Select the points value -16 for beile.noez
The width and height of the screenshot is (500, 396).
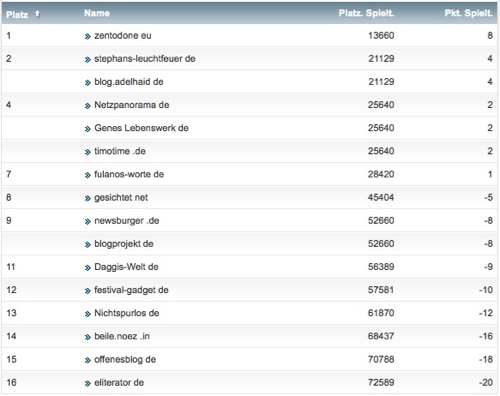pos(486,336)
